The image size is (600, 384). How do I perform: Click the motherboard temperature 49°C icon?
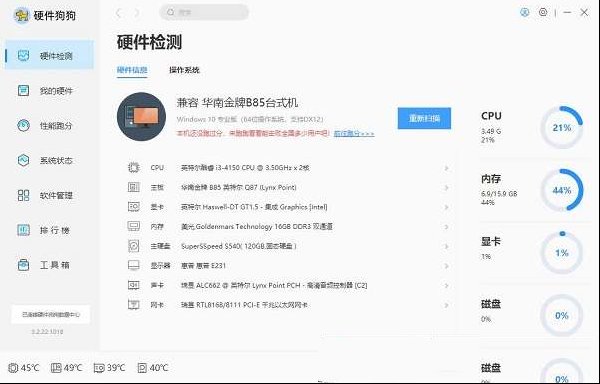(x=56, y=368)
